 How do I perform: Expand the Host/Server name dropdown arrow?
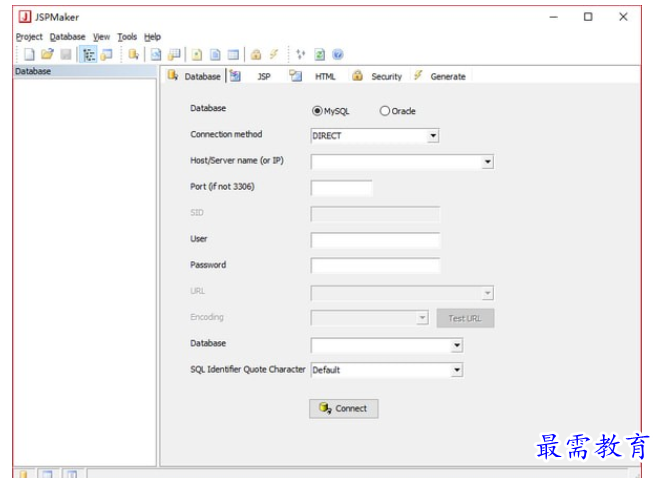coord(487,162)
